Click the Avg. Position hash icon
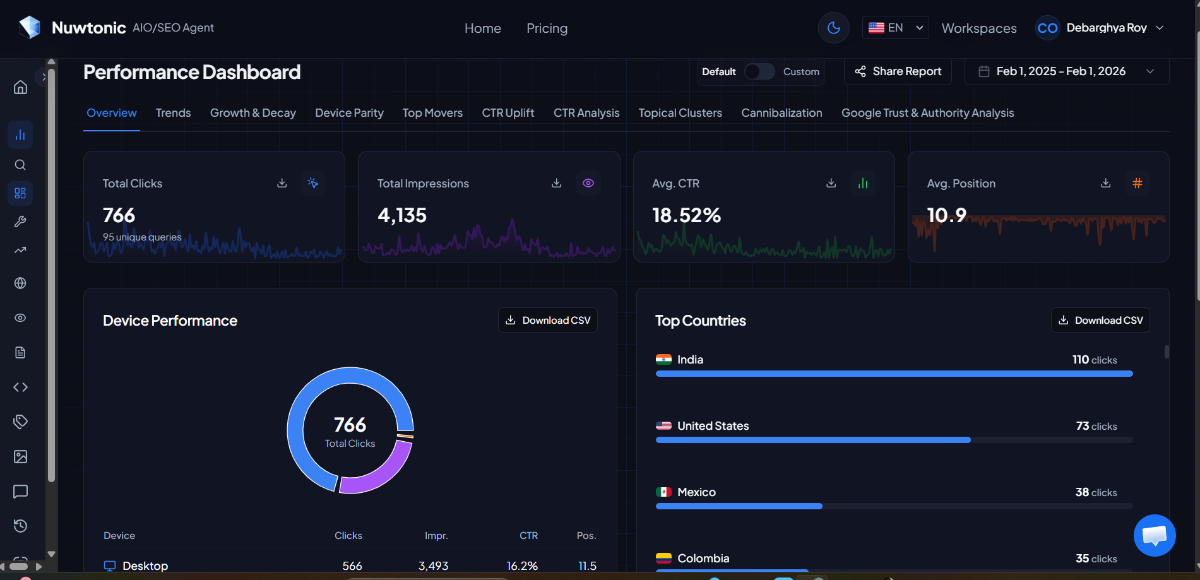Screen dimensions: 1200x580 click(1137, 183)
